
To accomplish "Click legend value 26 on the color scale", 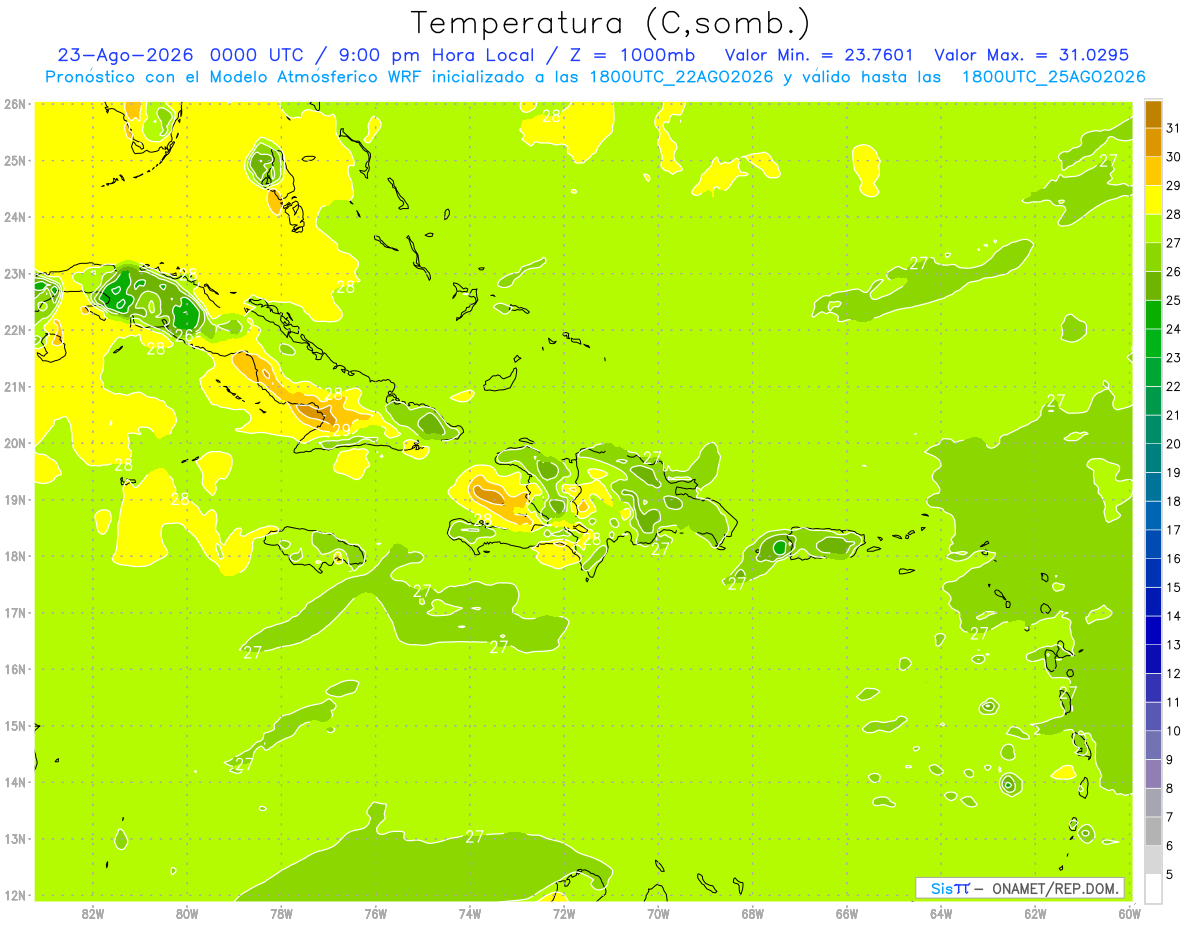I will (x=1173, y=271).
